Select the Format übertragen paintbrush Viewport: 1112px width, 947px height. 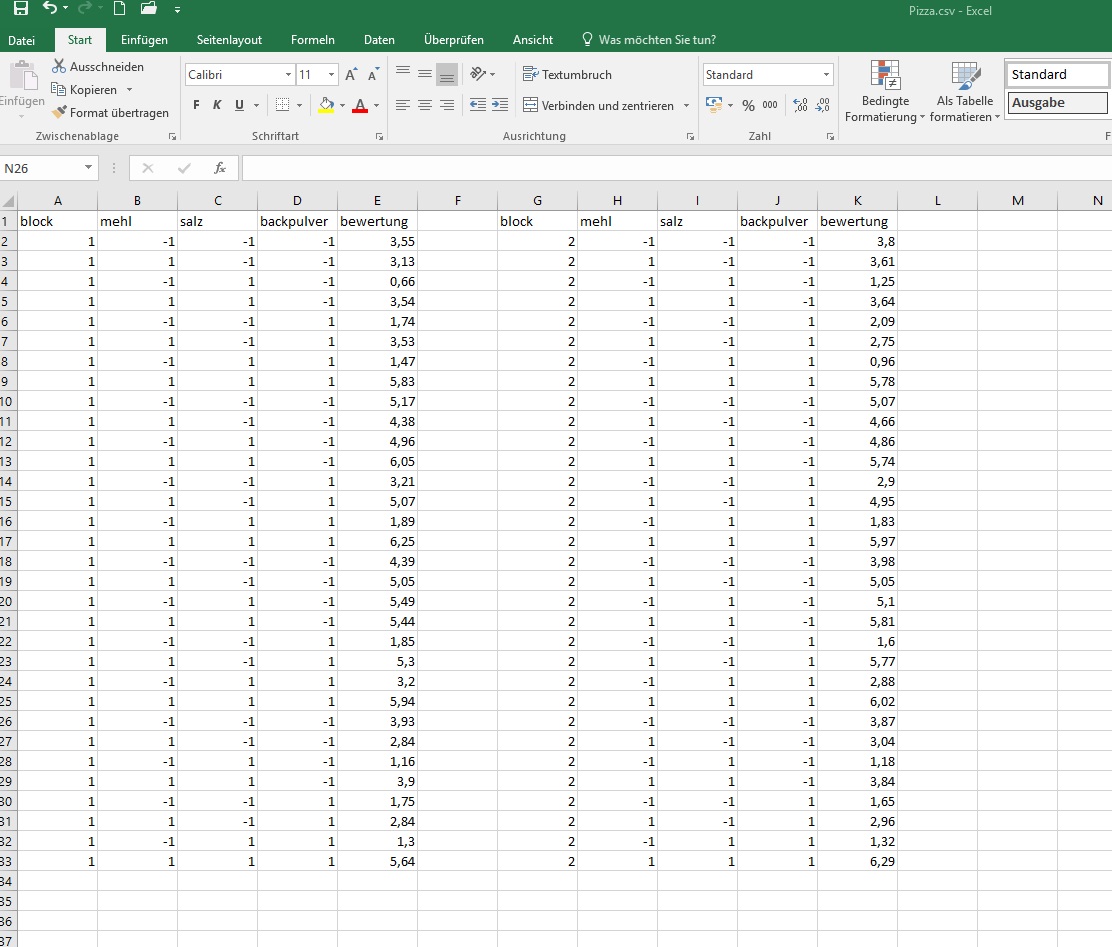pos(59,113)
